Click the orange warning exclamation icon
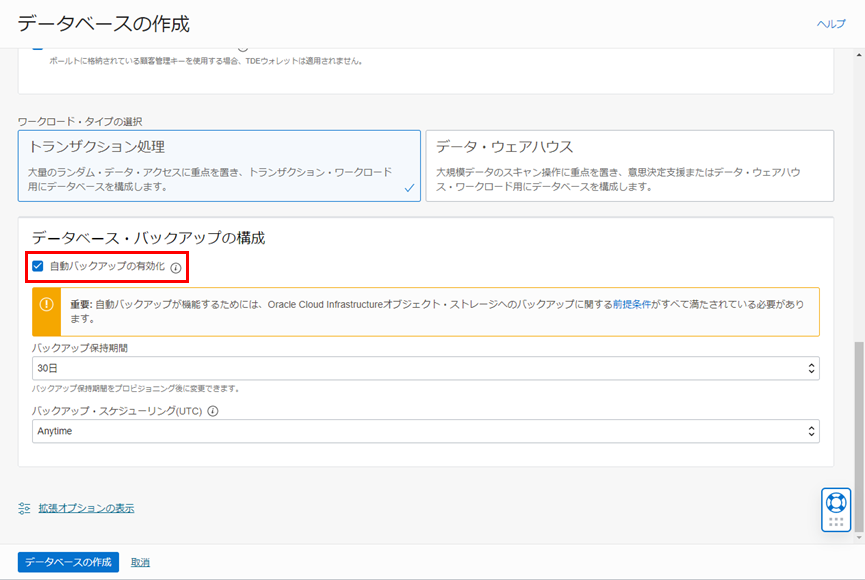The image size is (865, 580). tap(47, 305)
